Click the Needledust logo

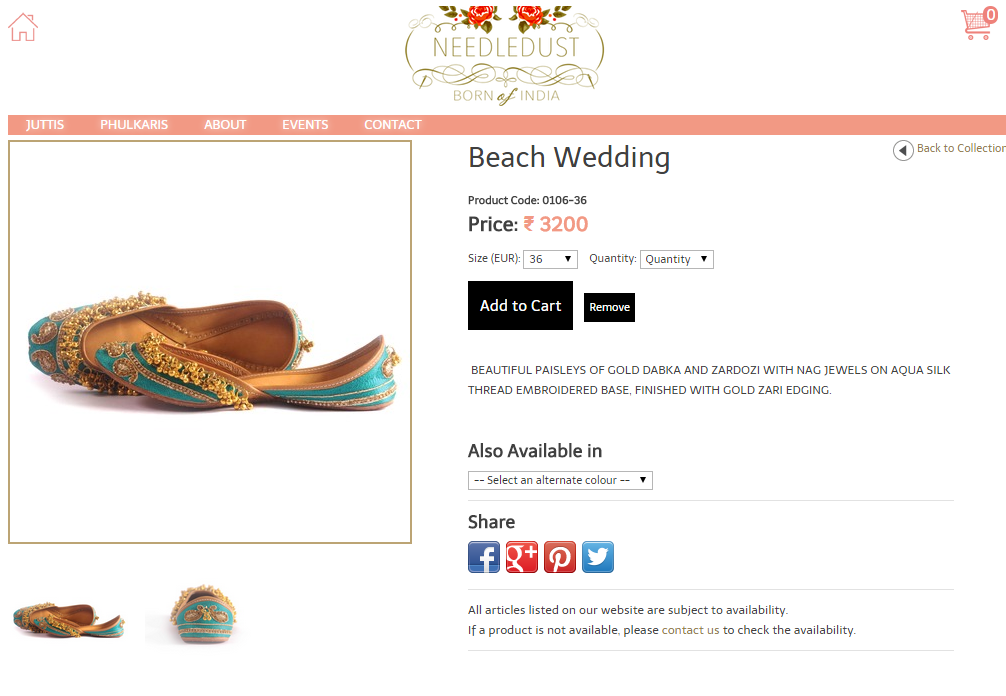(505, 55)
